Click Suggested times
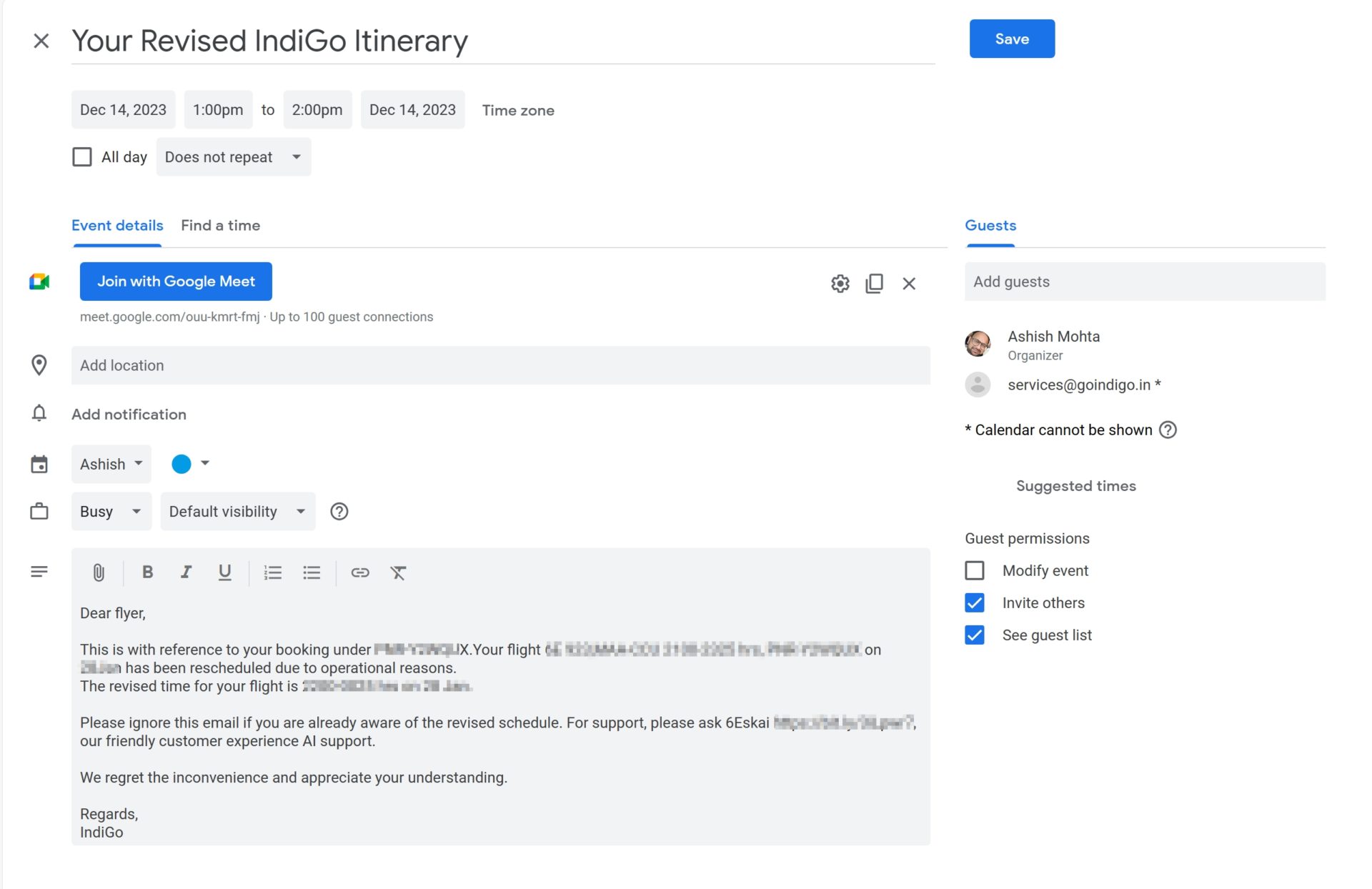This screenshot has width=1372, height=889. (x=1076, y=485)
